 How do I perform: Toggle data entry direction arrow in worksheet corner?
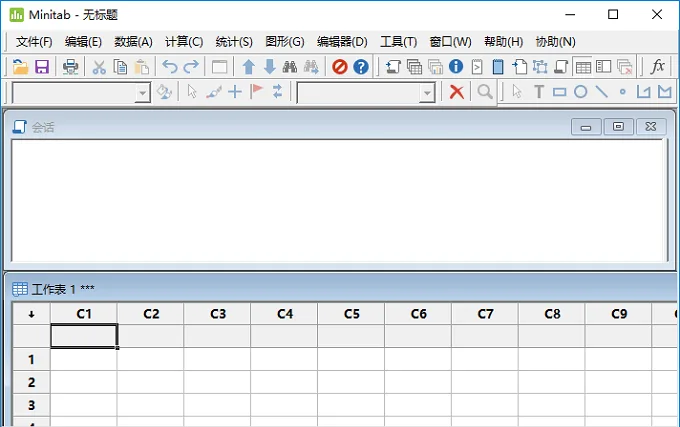[x=31, y=314]
